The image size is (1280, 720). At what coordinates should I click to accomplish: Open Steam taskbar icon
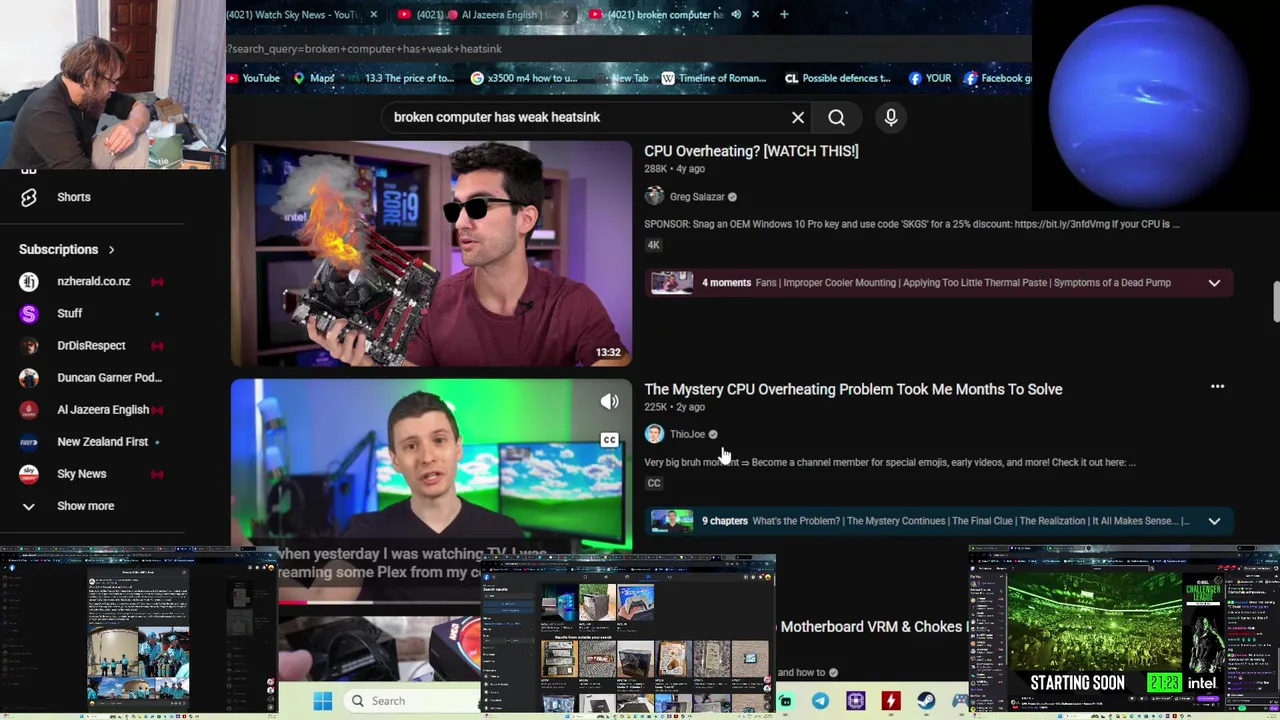click(926, 701)
